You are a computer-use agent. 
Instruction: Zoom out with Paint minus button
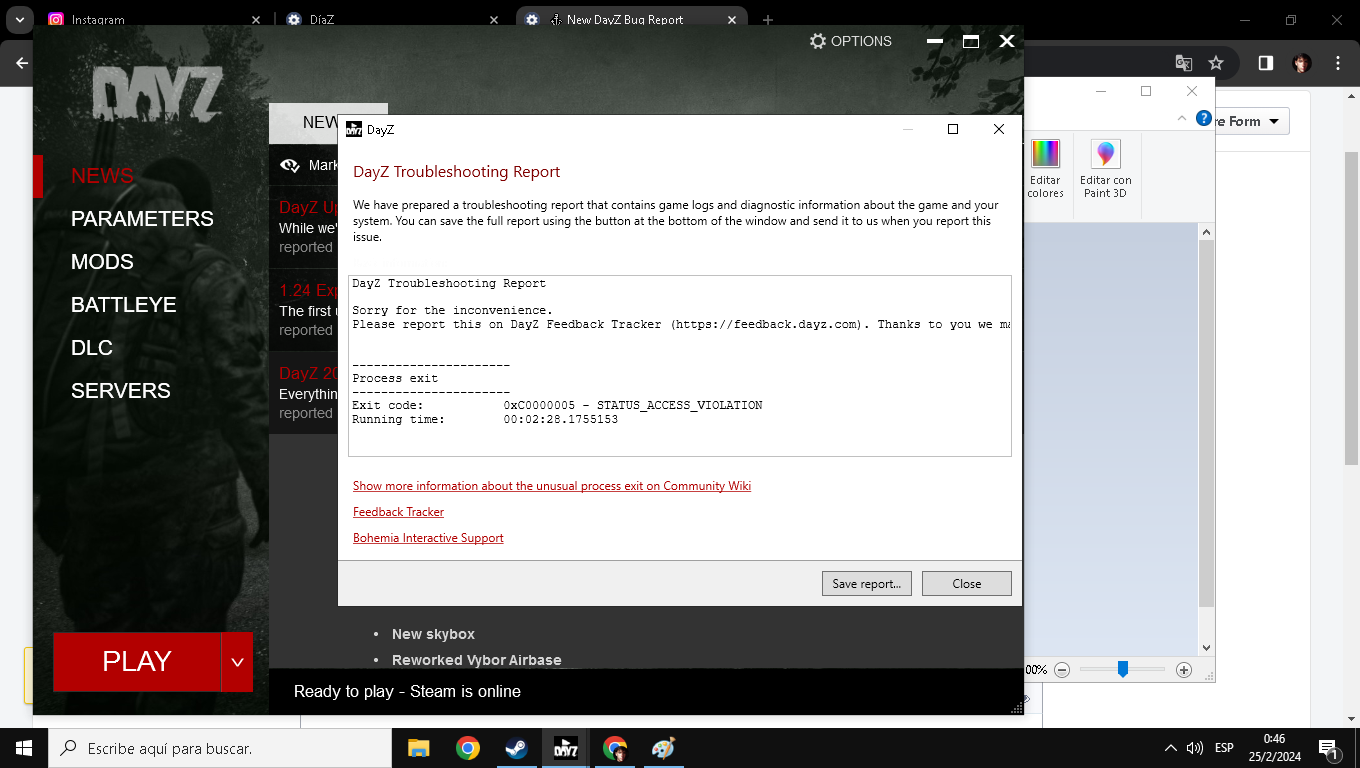pos(1062,670)
